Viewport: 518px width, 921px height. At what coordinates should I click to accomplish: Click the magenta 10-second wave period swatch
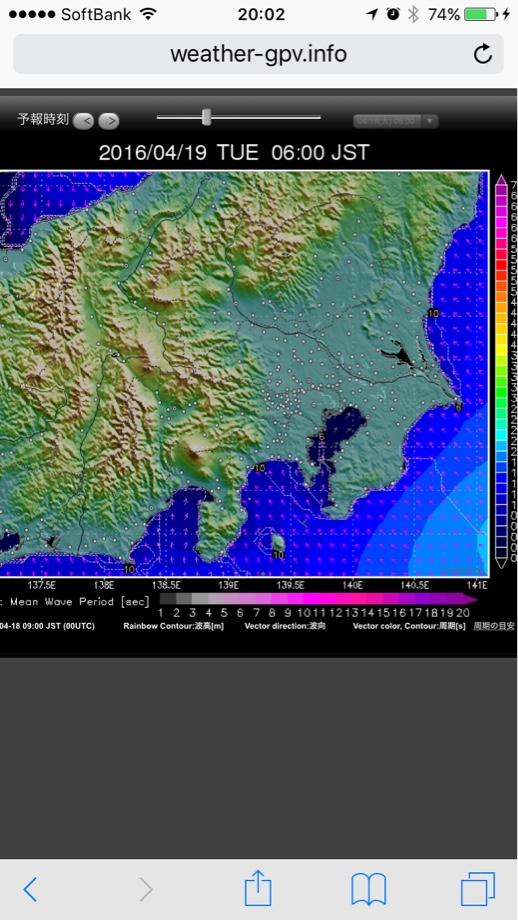pyautogui.click(x=304, y=599)
